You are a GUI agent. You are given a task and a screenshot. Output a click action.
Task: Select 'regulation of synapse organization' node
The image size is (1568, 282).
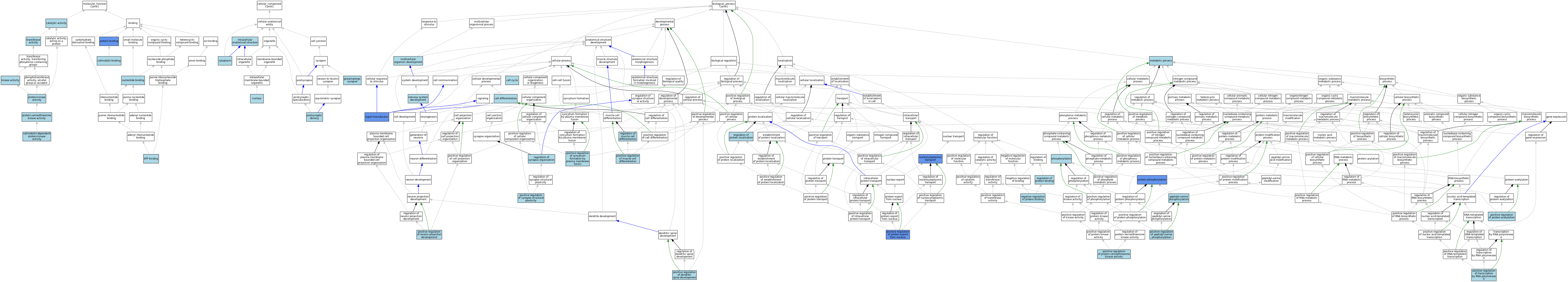pyautogui.click(x=541, y=159)
